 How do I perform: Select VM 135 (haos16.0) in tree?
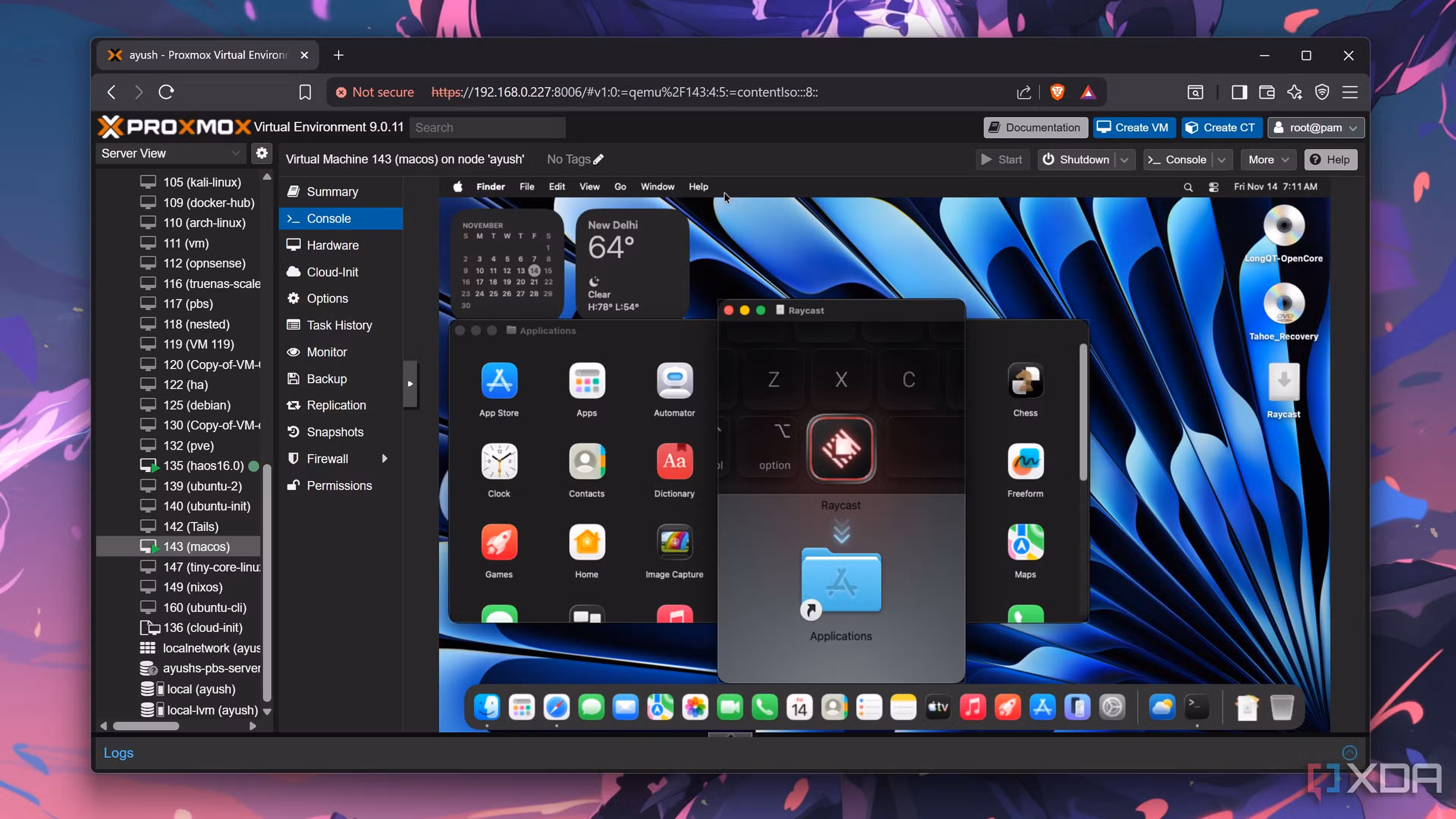click(179, 466)
